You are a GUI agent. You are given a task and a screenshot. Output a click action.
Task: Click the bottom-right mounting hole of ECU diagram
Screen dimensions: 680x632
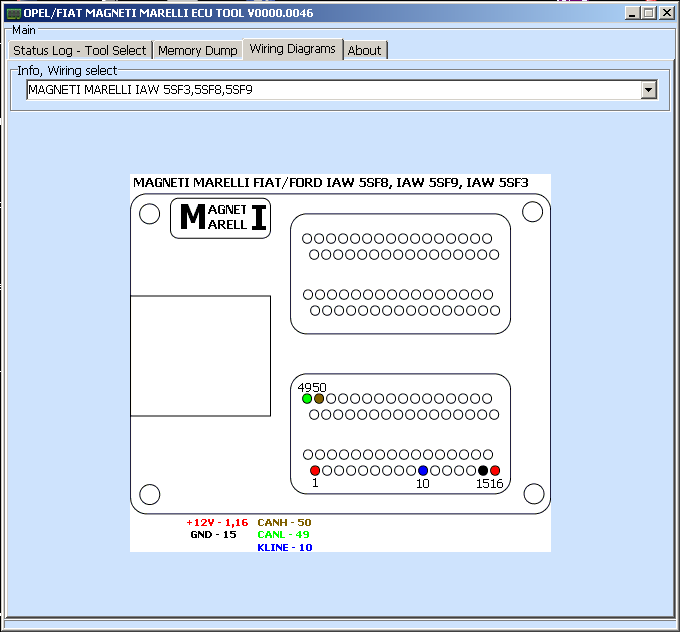coord(534,494)
